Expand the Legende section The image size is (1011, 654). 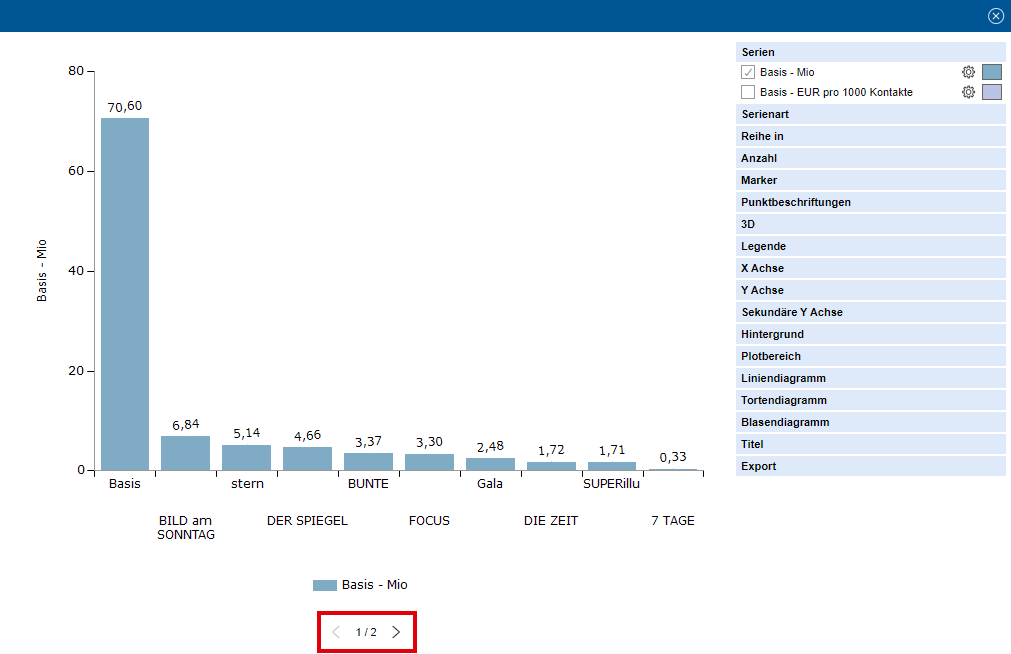870,246
